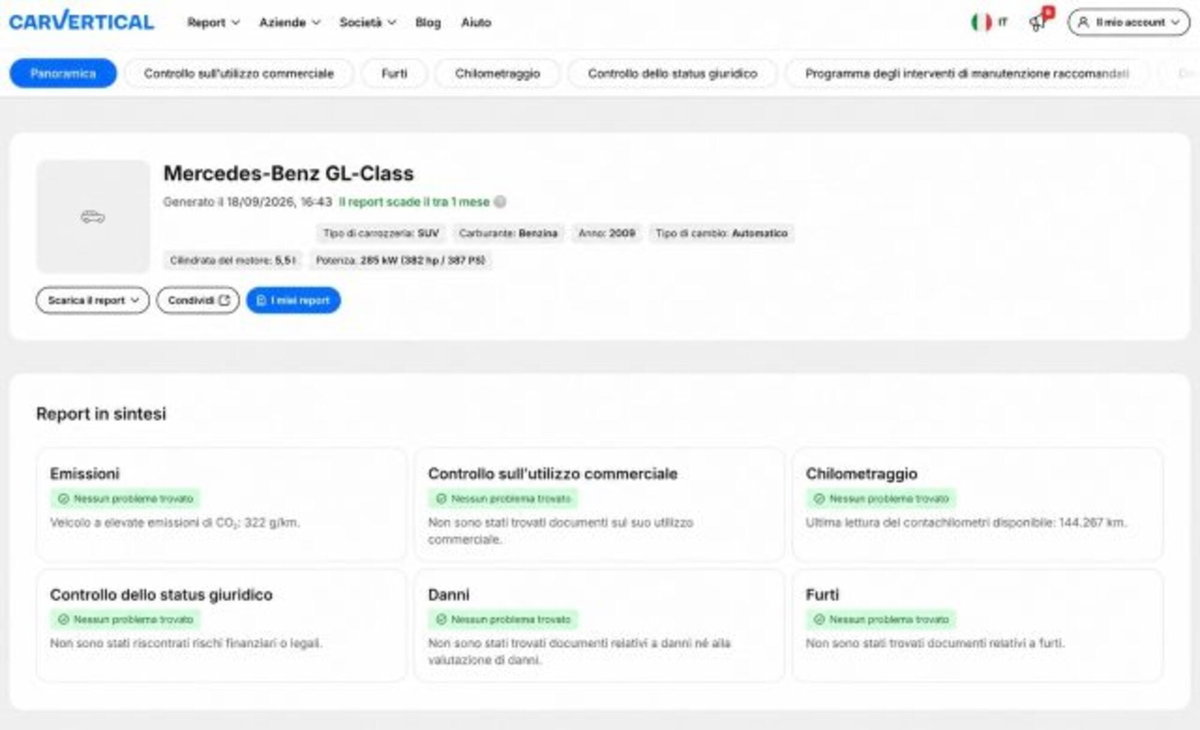Click the Mercedes-Benz GL-Class title
Screen dimensions: 1200x730
288,174
